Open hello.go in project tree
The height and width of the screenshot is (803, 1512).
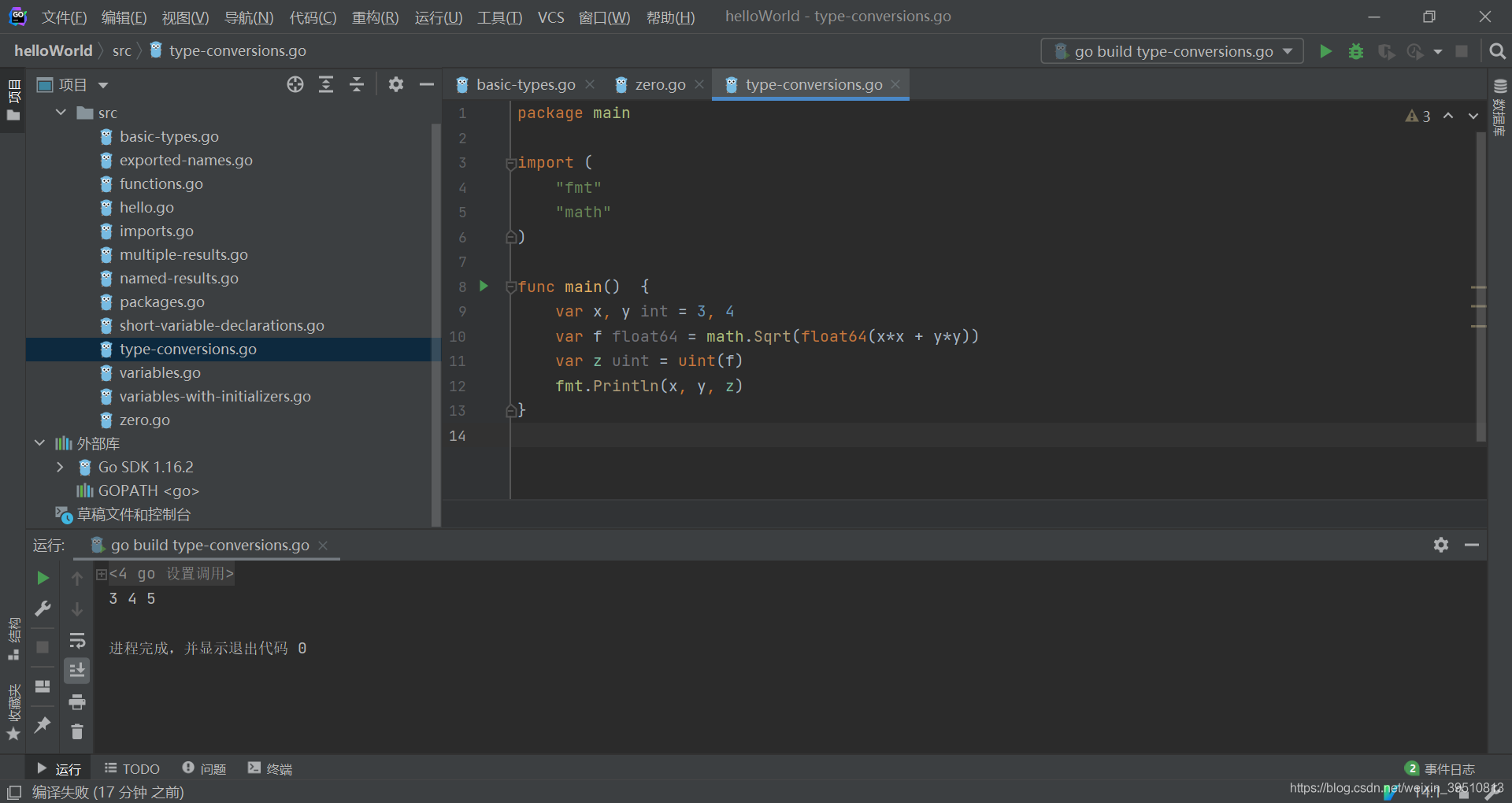pos(146,207)
